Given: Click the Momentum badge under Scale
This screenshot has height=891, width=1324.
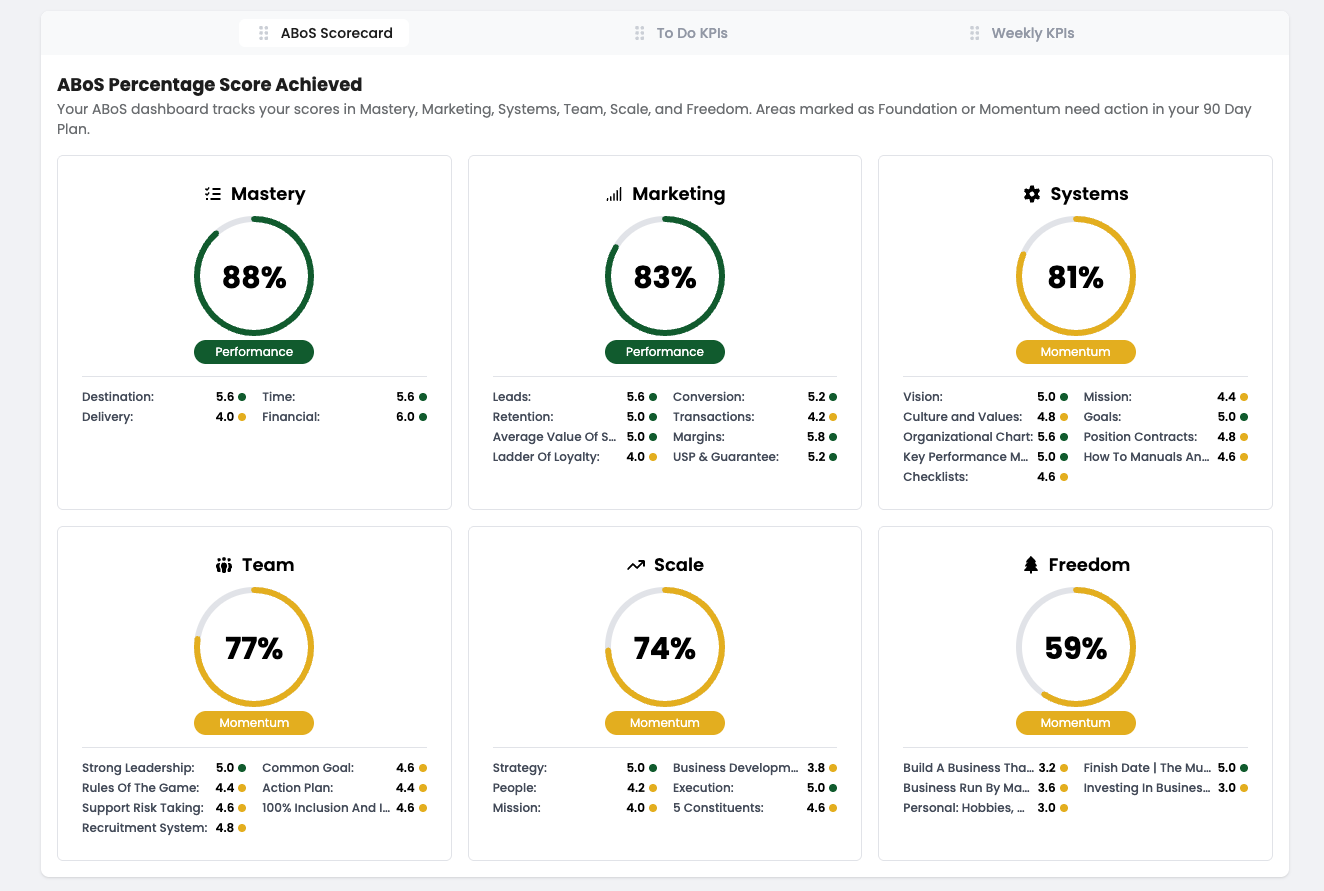Looking at the screenshot, I should (665, 723).
